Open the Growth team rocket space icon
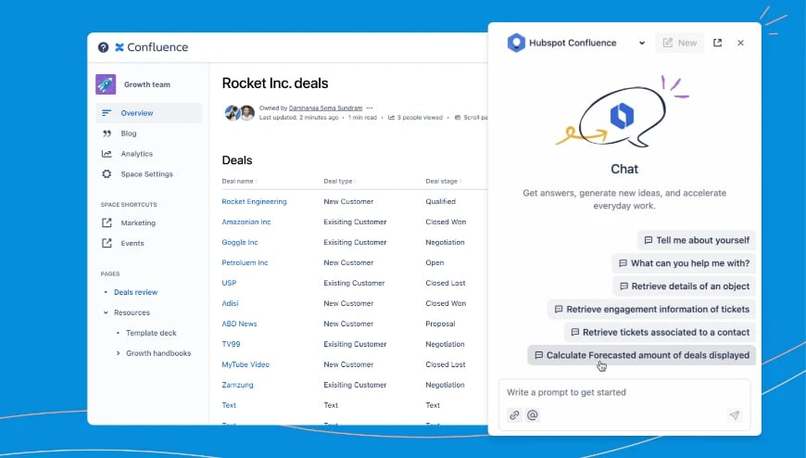 coord(106,84)
